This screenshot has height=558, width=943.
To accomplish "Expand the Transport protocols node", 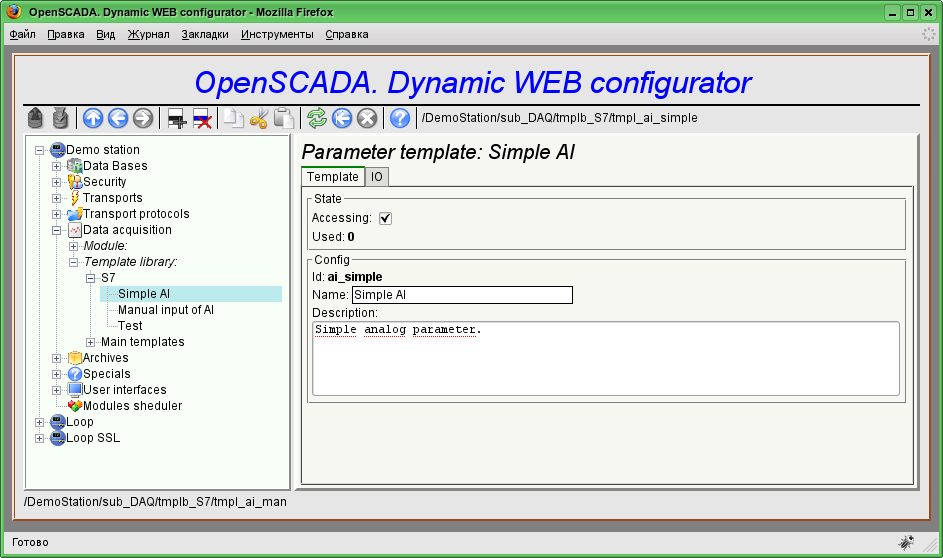I will pos(57,214).
